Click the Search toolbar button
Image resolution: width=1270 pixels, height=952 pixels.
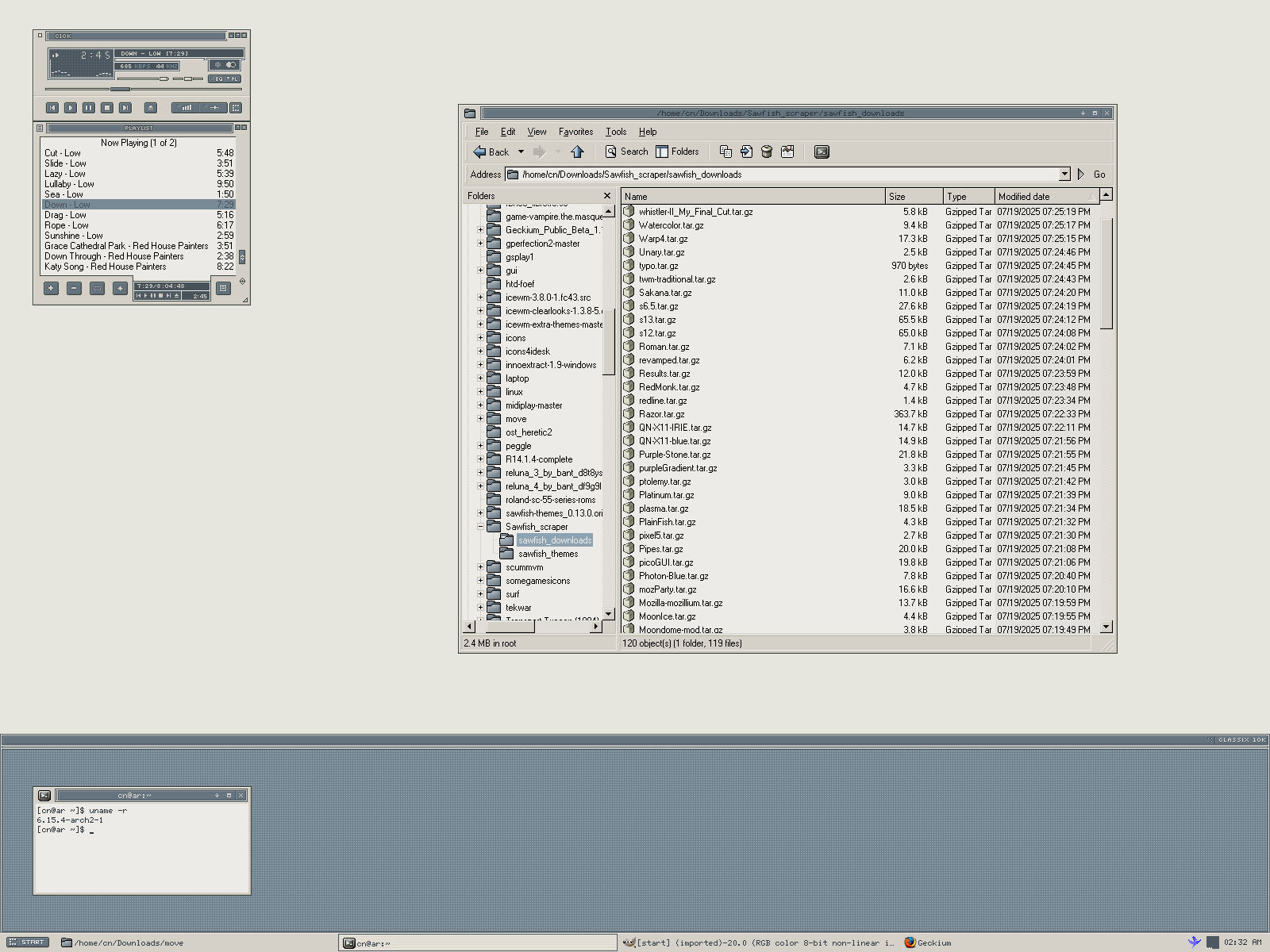tap(626, 152)
